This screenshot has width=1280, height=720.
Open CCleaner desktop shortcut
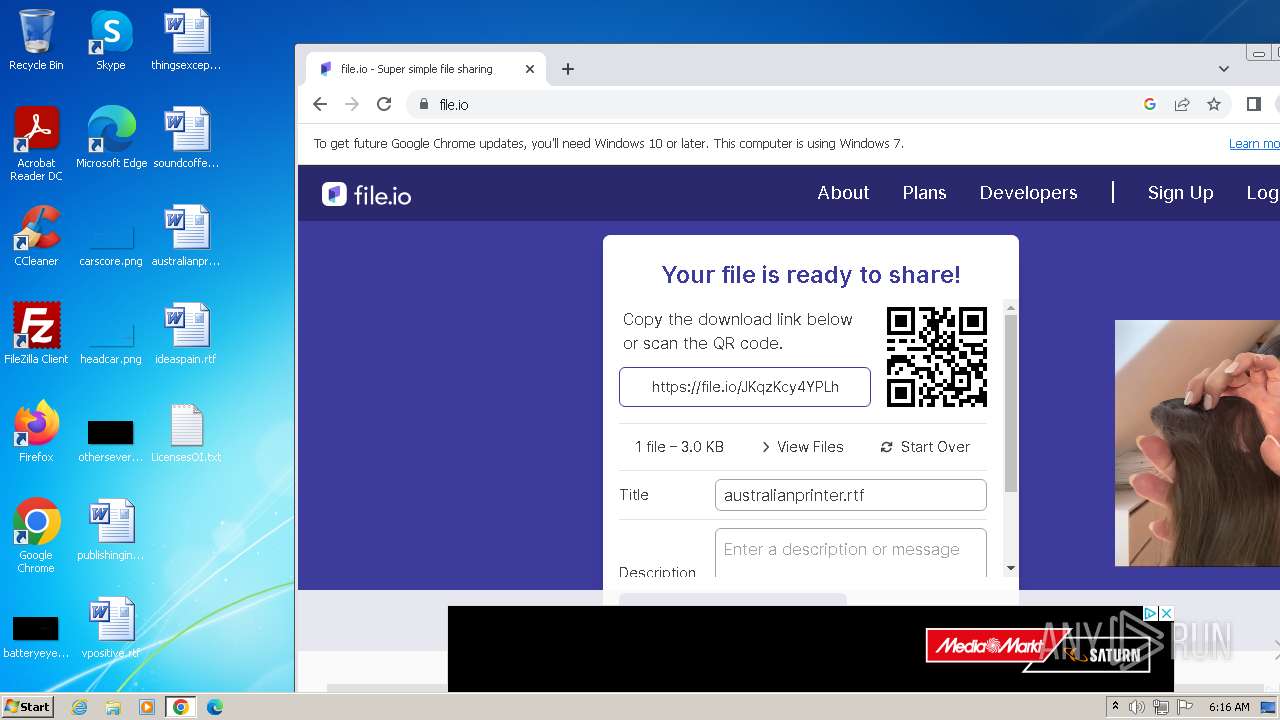pos(36,236)
